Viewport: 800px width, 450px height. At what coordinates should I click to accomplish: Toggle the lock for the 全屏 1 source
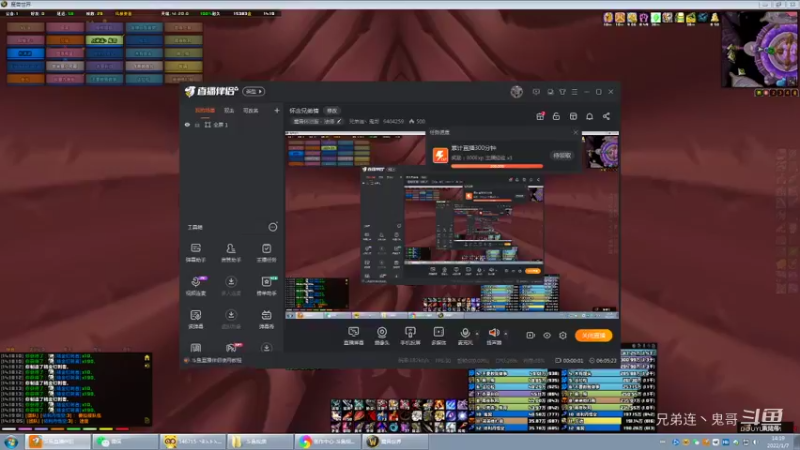pyautogui.click(x=197, y=124)
